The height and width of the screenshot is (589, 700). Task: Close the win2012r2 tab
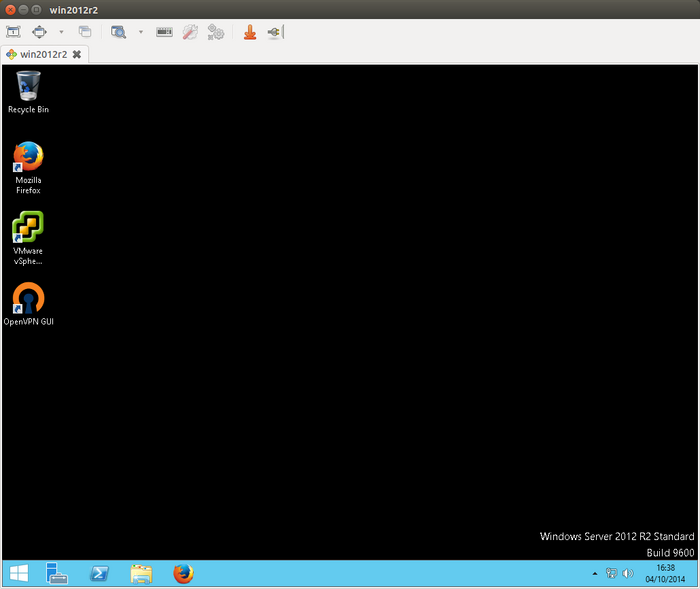pos(77,54)
